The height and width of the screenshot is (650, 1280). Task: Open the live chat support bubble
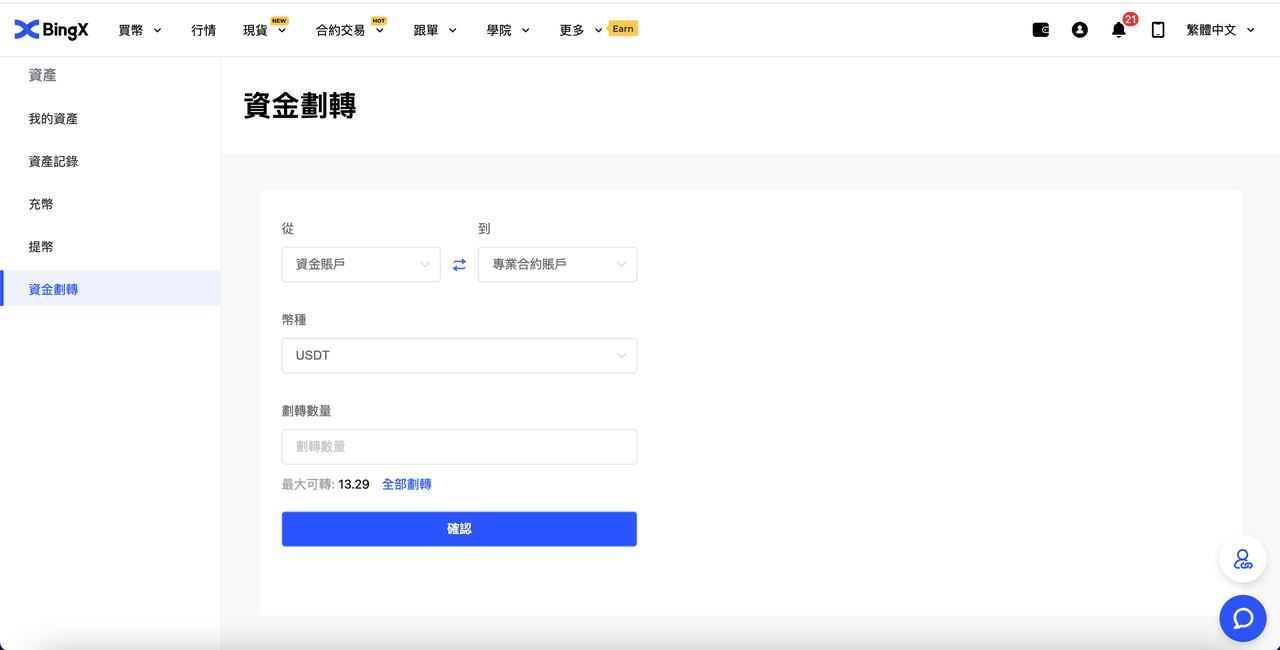tap(1243, 618)
